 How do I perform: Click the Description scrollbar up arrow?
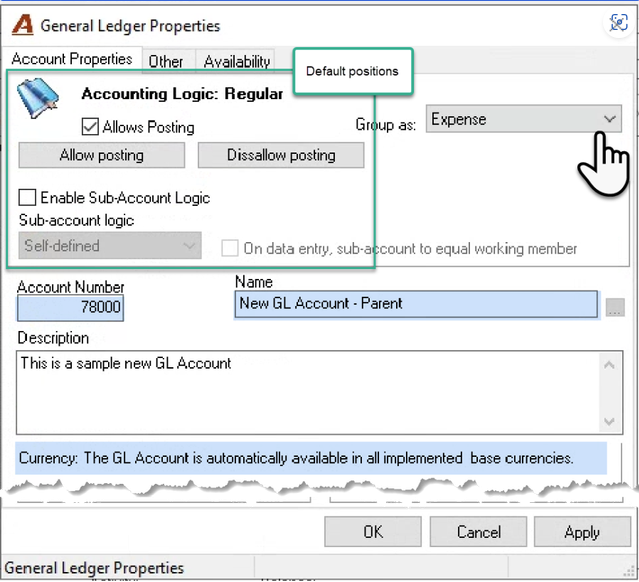click(609, 364)
